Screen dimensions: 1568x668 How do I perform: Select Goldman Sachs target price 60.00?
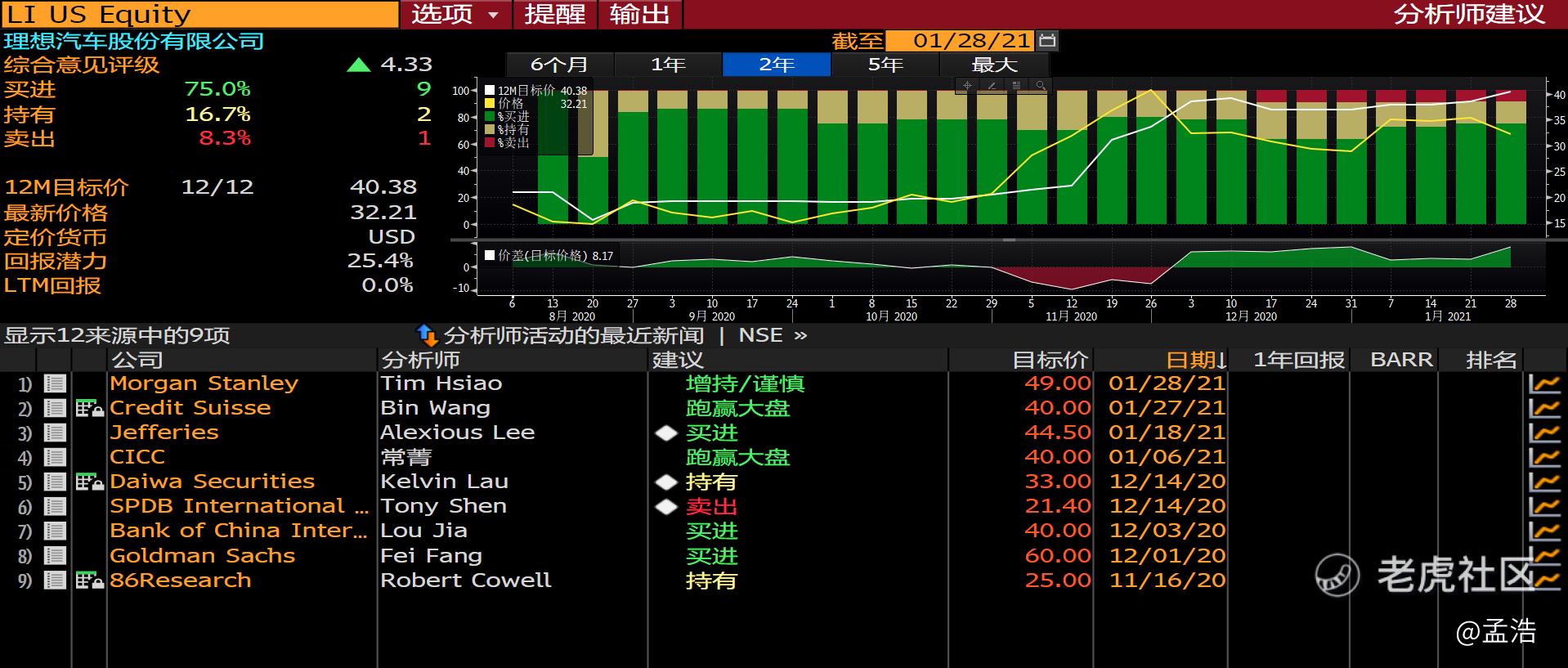(x=1058, y=556)
